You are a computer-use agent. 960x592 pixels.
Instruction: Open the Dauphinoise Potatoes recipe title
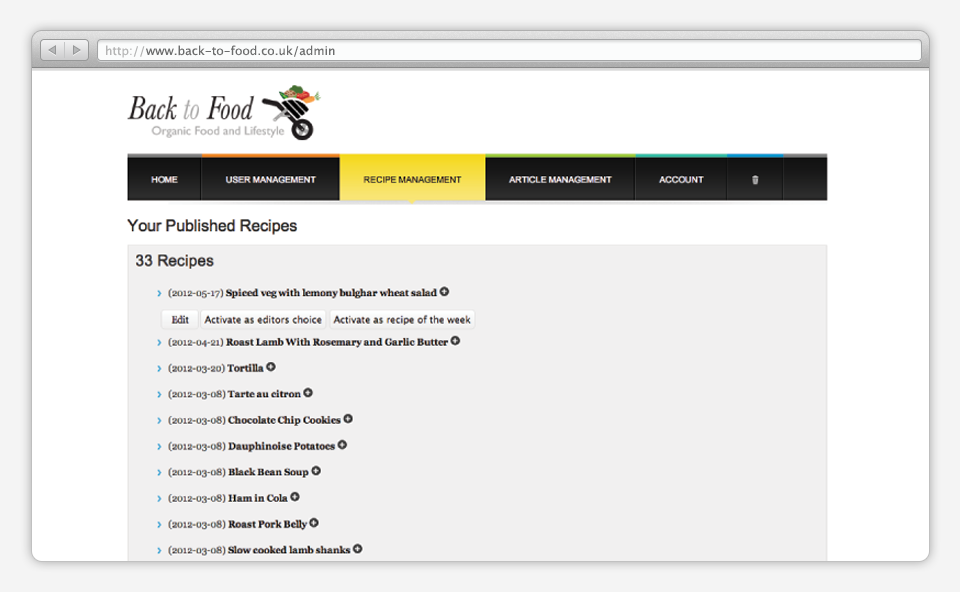tap(281, 446)
